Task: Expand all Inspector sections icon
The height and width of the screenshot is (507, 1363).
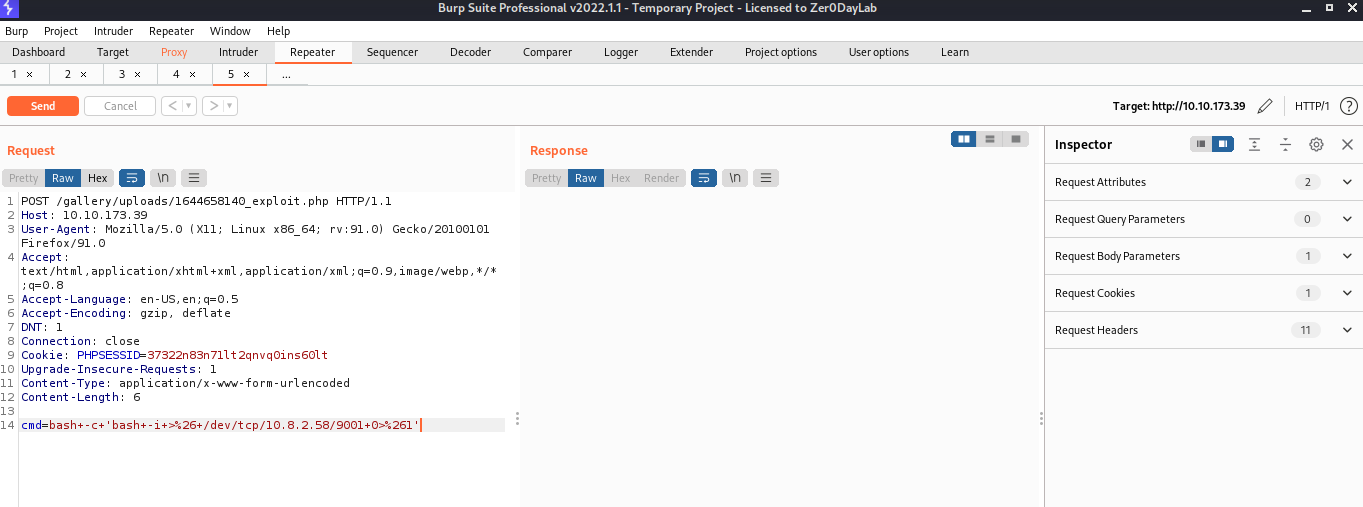Action: click(1254, 144)
